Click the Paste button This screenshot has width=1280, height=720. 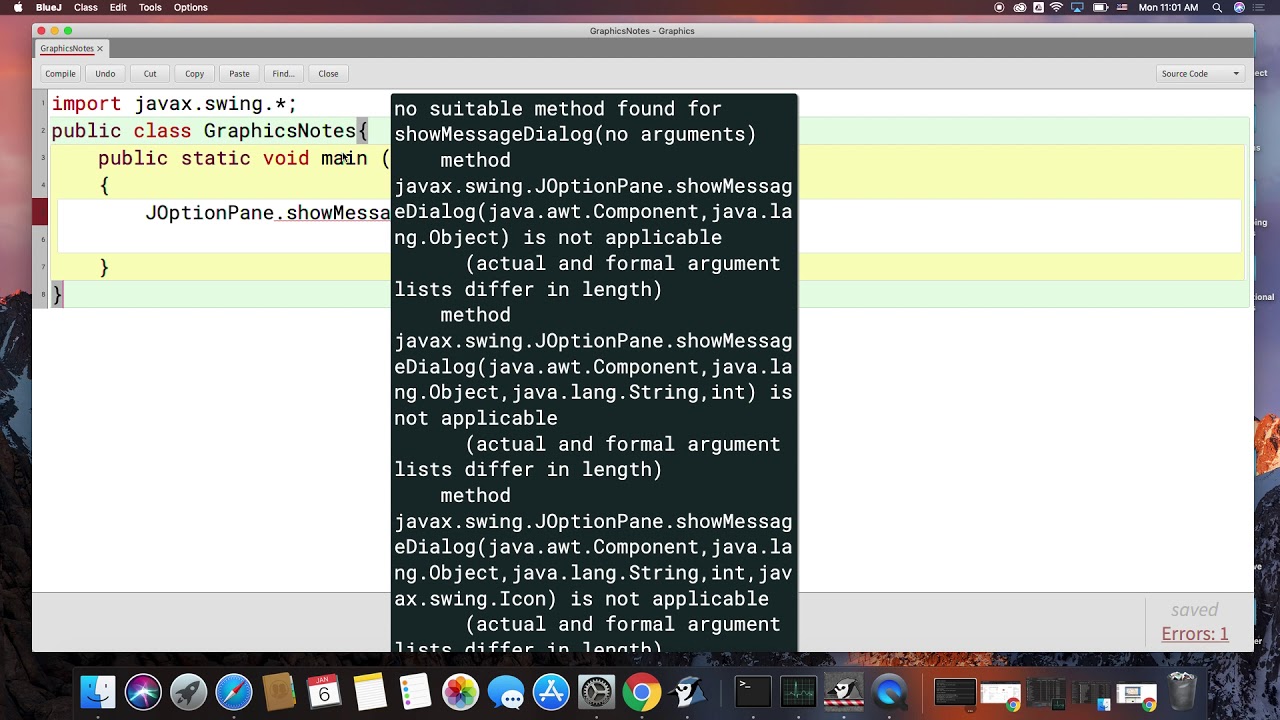[x=239, y=73]
